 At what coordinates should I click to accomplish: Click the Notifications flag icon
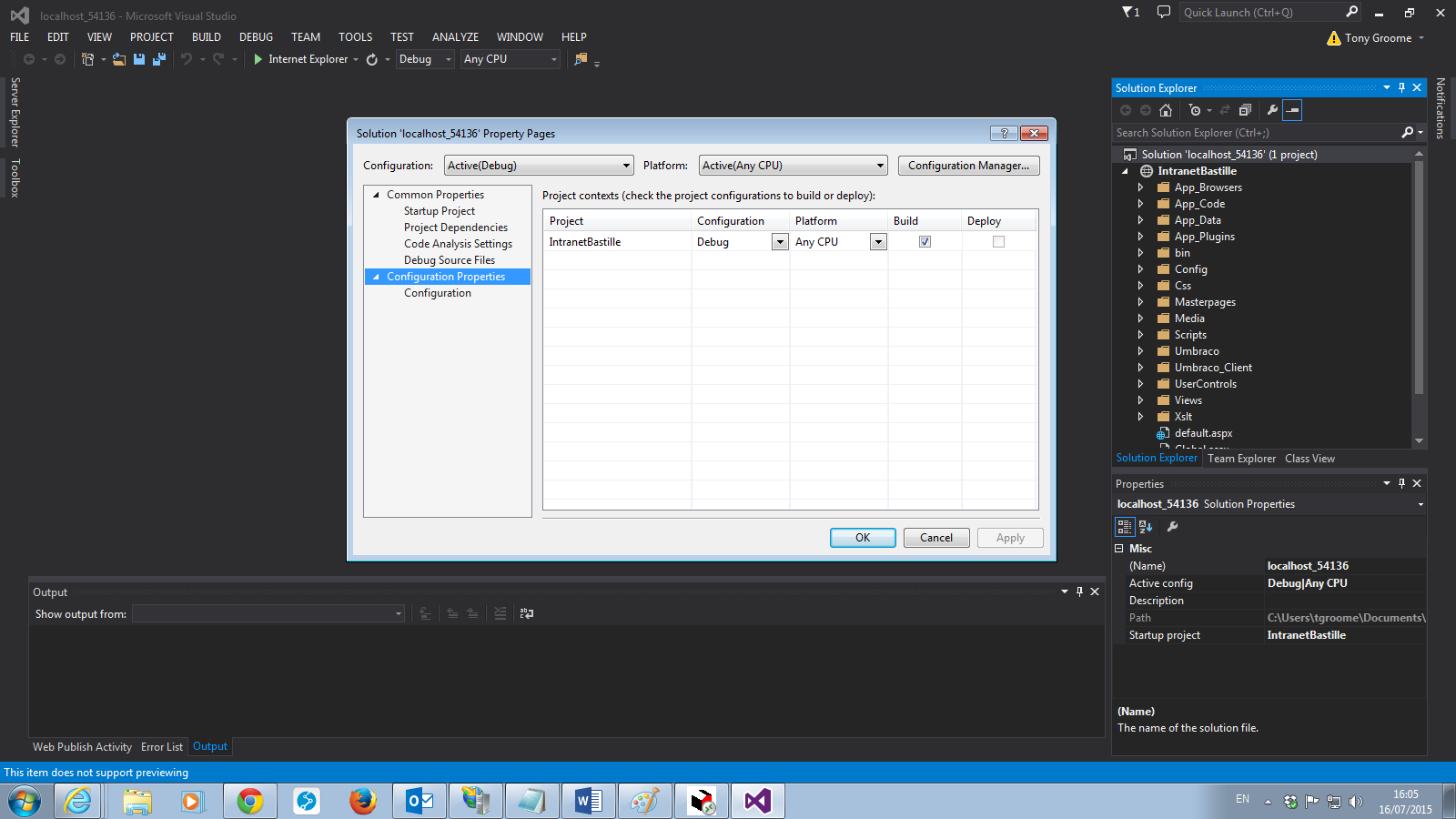click(x=1131, y=12)
